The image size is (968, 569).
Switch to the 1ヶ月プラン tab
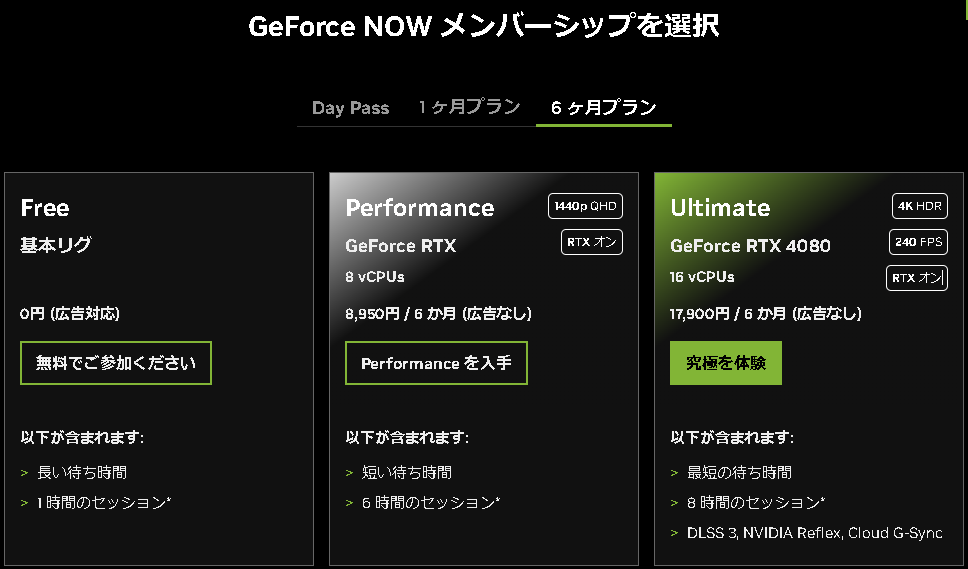coord(469,107)
